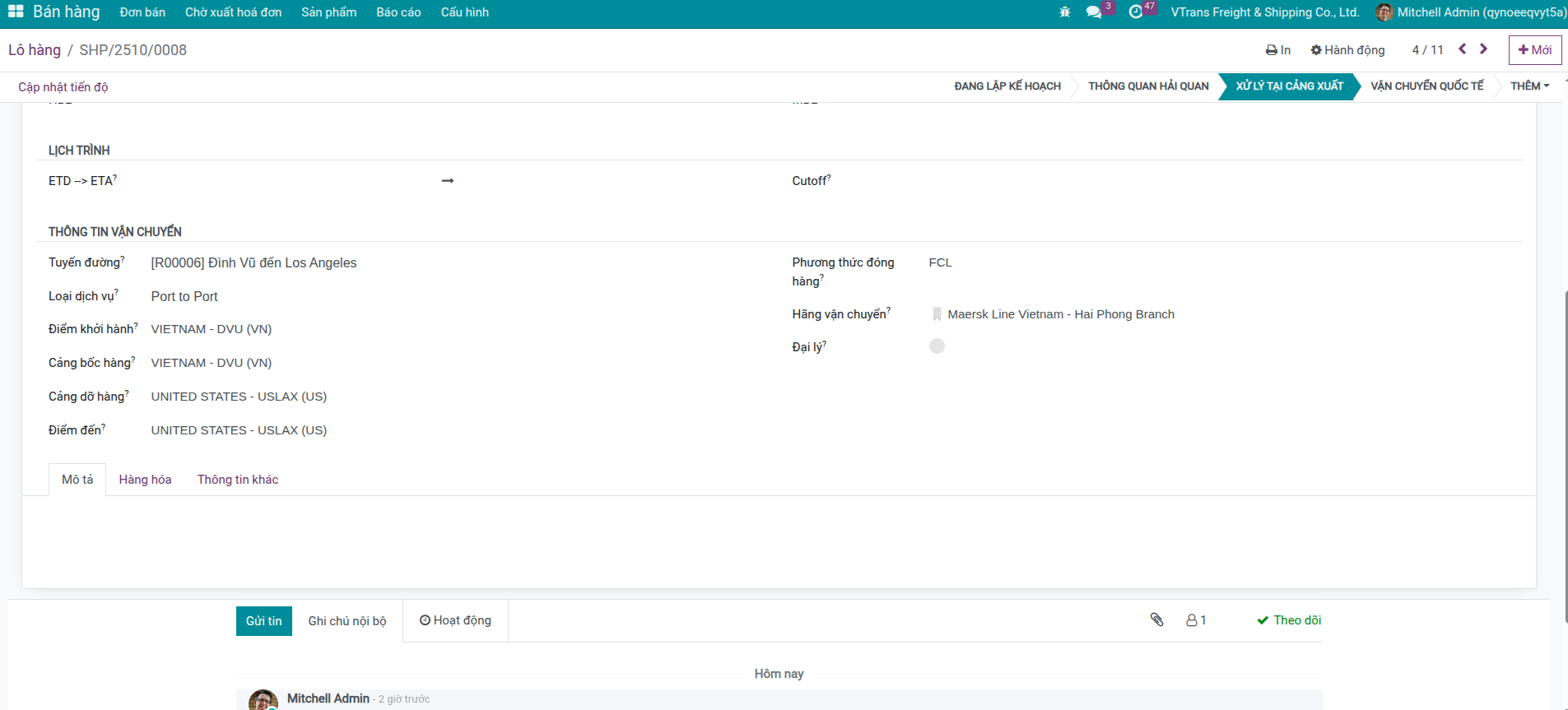Open the Lô hàng breadcrumb link
Viewport: 1568px width, 710px height.
tap(35, 50)
